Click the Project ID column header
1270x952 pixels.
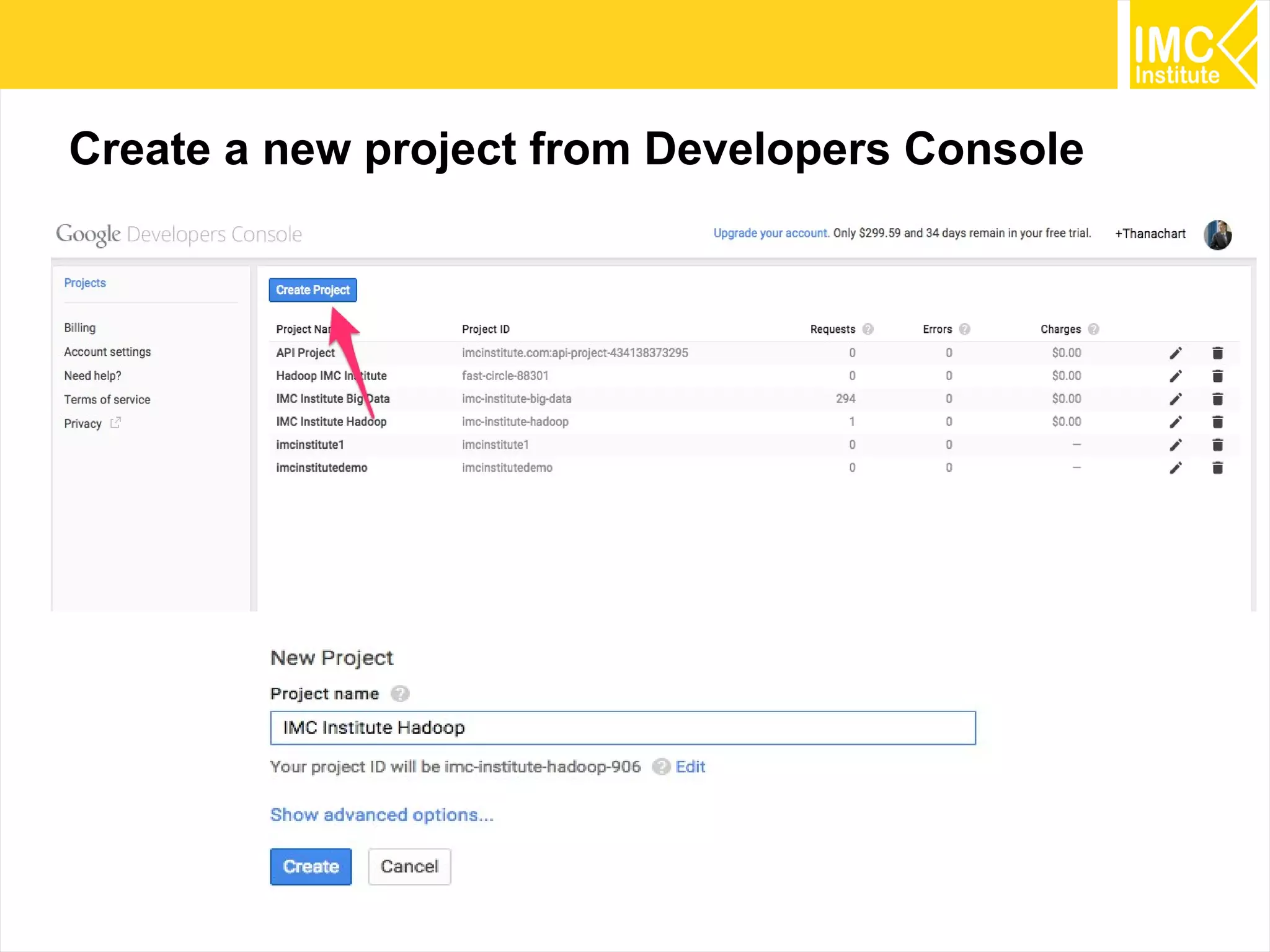click(486, 329)
